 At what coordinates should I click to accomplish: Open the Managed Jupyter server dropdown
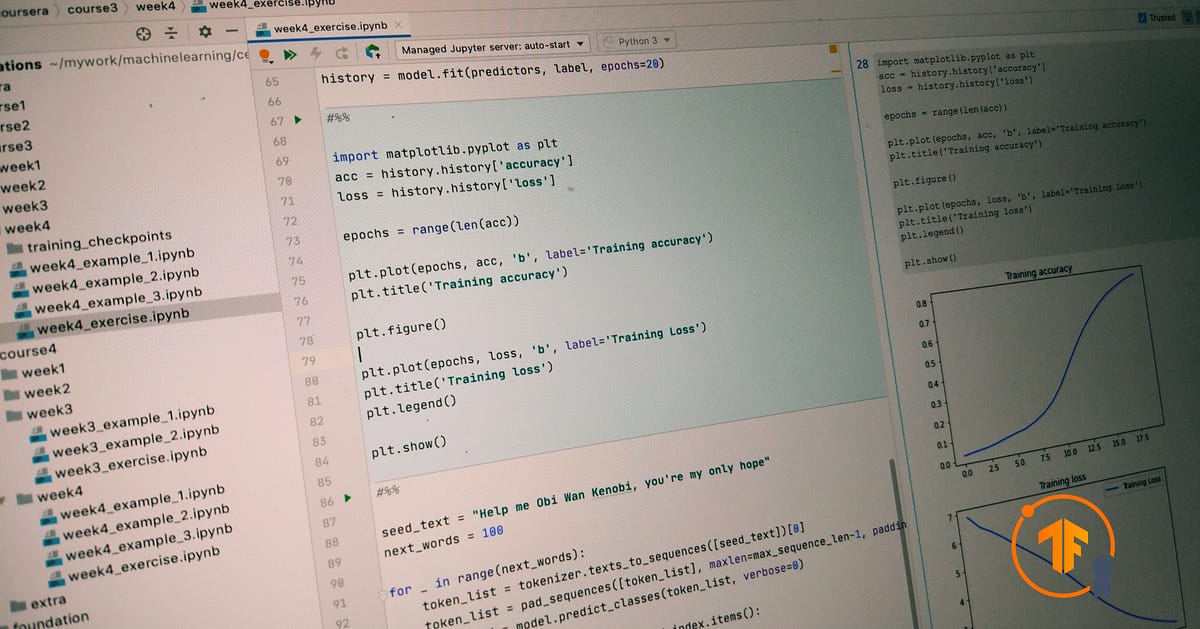pyautogui.click(x=490, y=47)
